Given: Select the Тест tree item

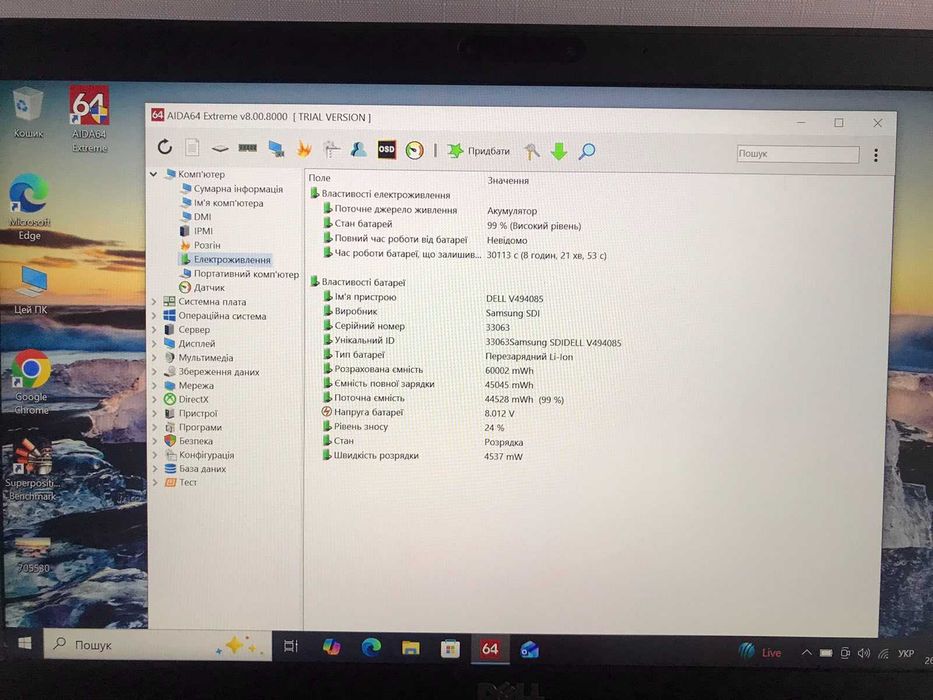Looking at the screenshot, I should tap(188, 482).
